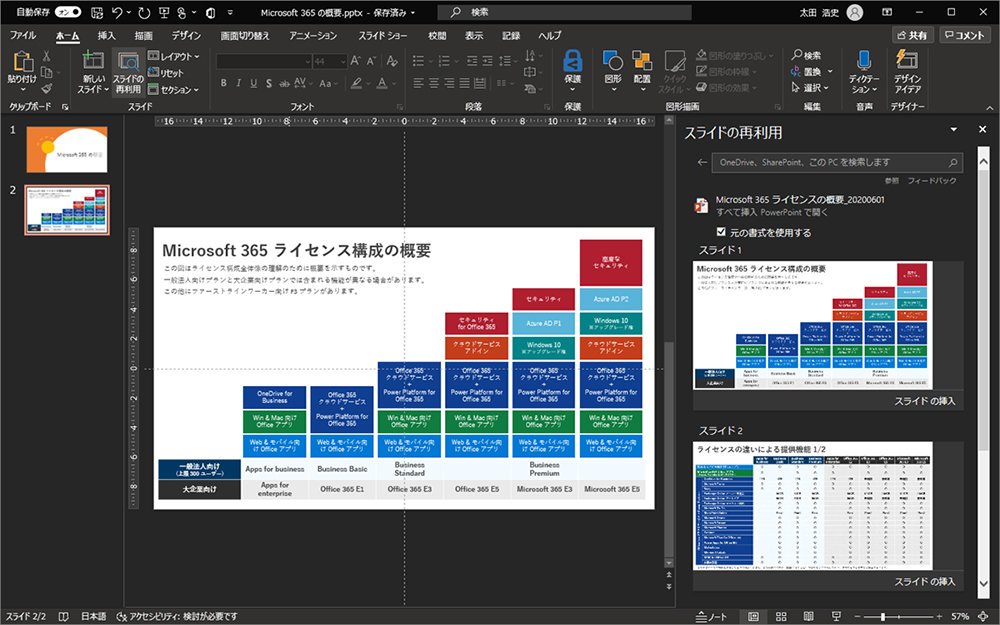Click the Cut scissors icon
The height and width of the screenshot is (625, 1000).
click(x=47, y=56)
